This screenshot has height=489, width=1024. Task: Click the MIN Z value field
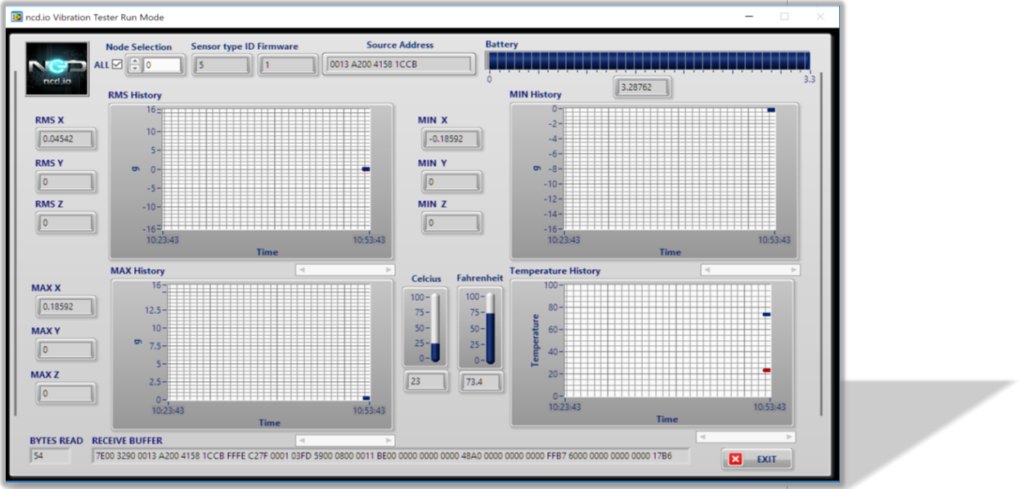(452, 223)
